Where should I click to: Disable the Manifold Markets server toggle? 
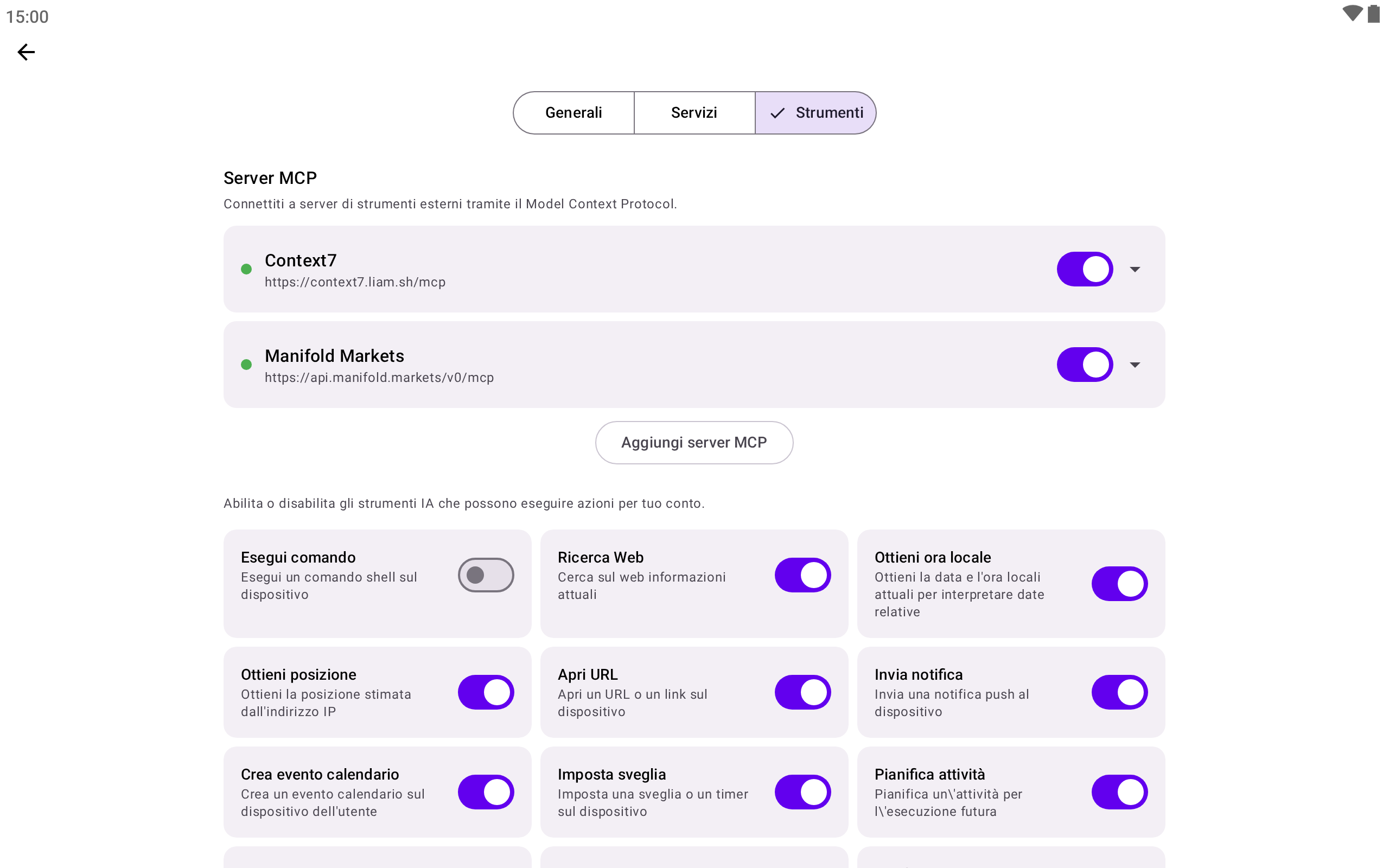coord(1084,365)
